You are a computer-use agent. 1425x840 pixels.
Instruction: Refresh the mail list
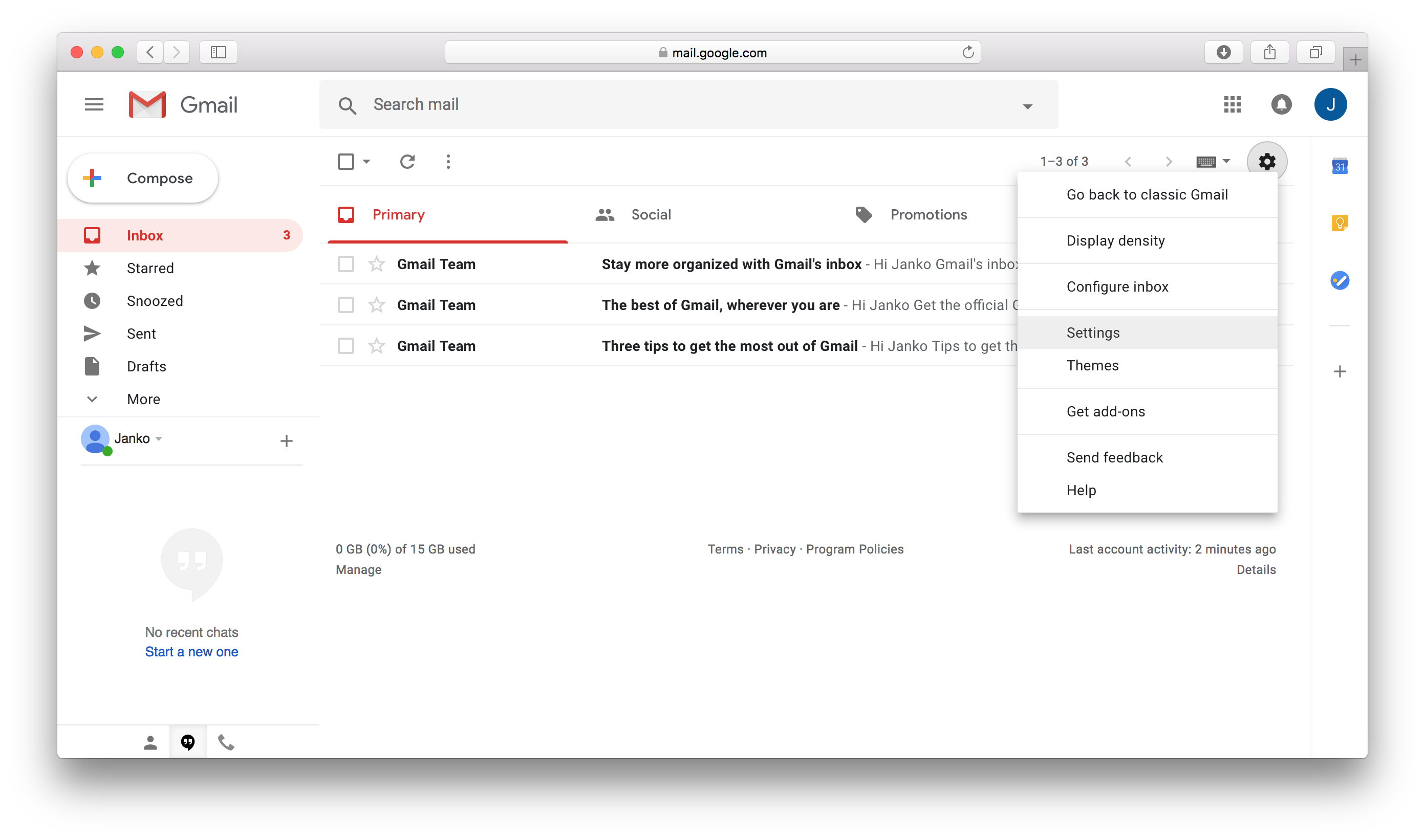(x=407, y=162)
